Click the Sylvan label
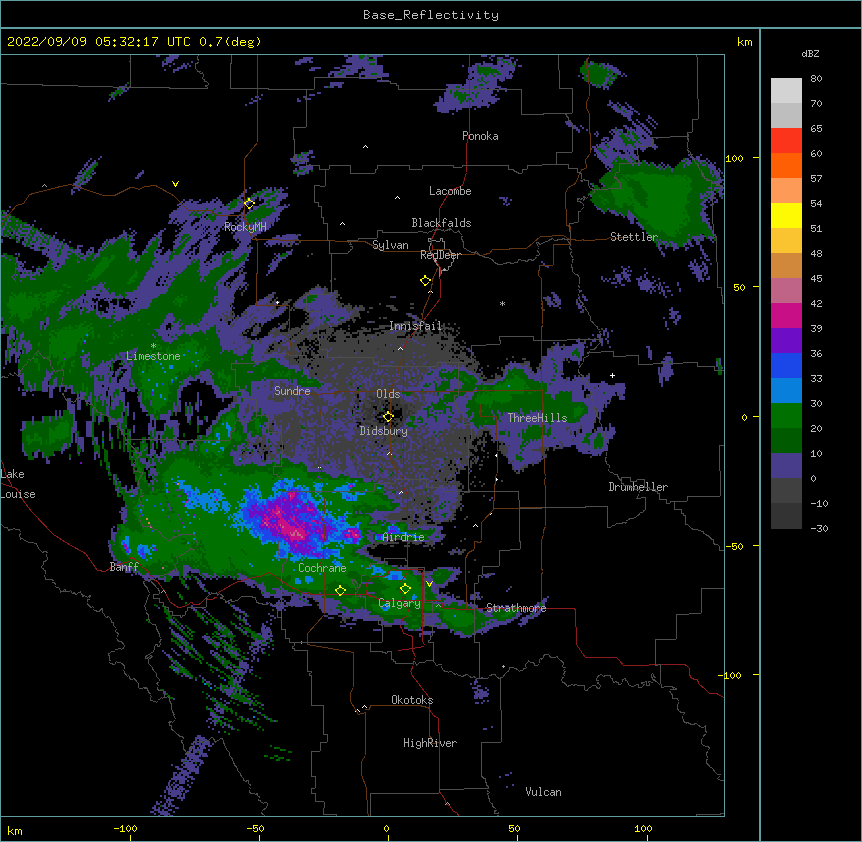Screen dimensions: 862x842 (390, 245)
